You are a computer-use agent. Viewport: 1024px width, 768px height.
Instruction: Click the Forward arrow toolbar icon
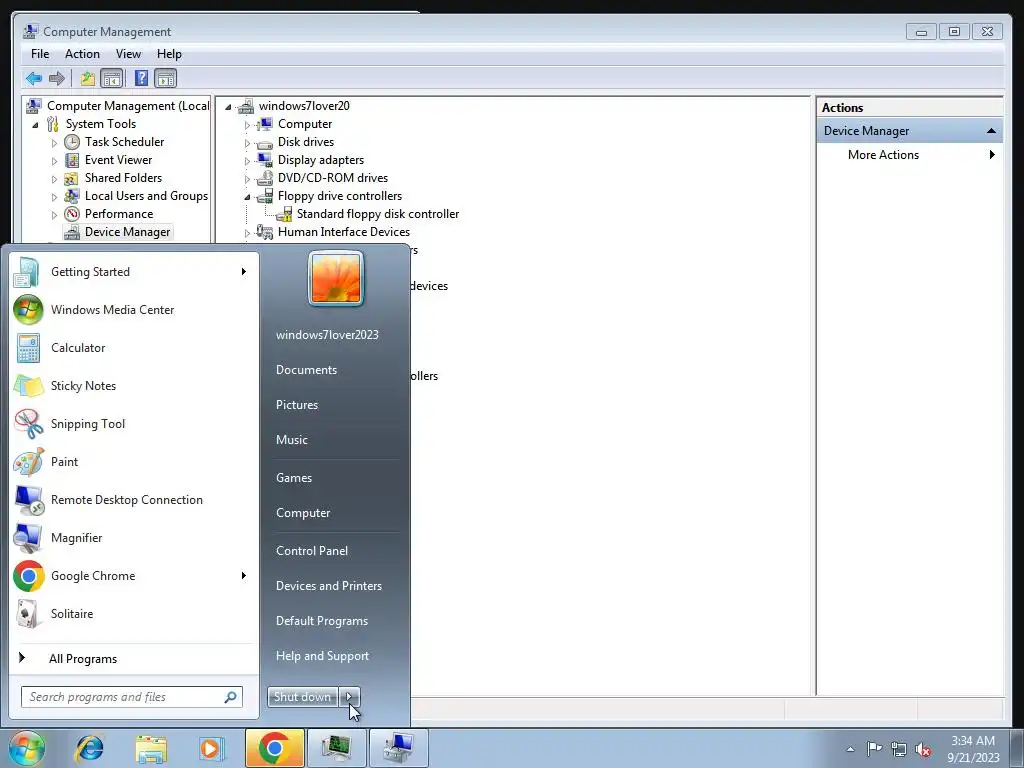57,79
